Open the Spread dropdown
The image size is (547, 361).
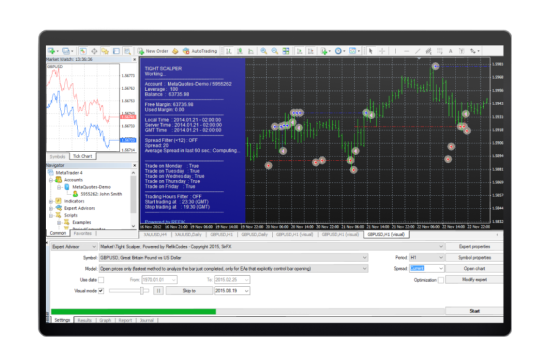click(426, 268)
